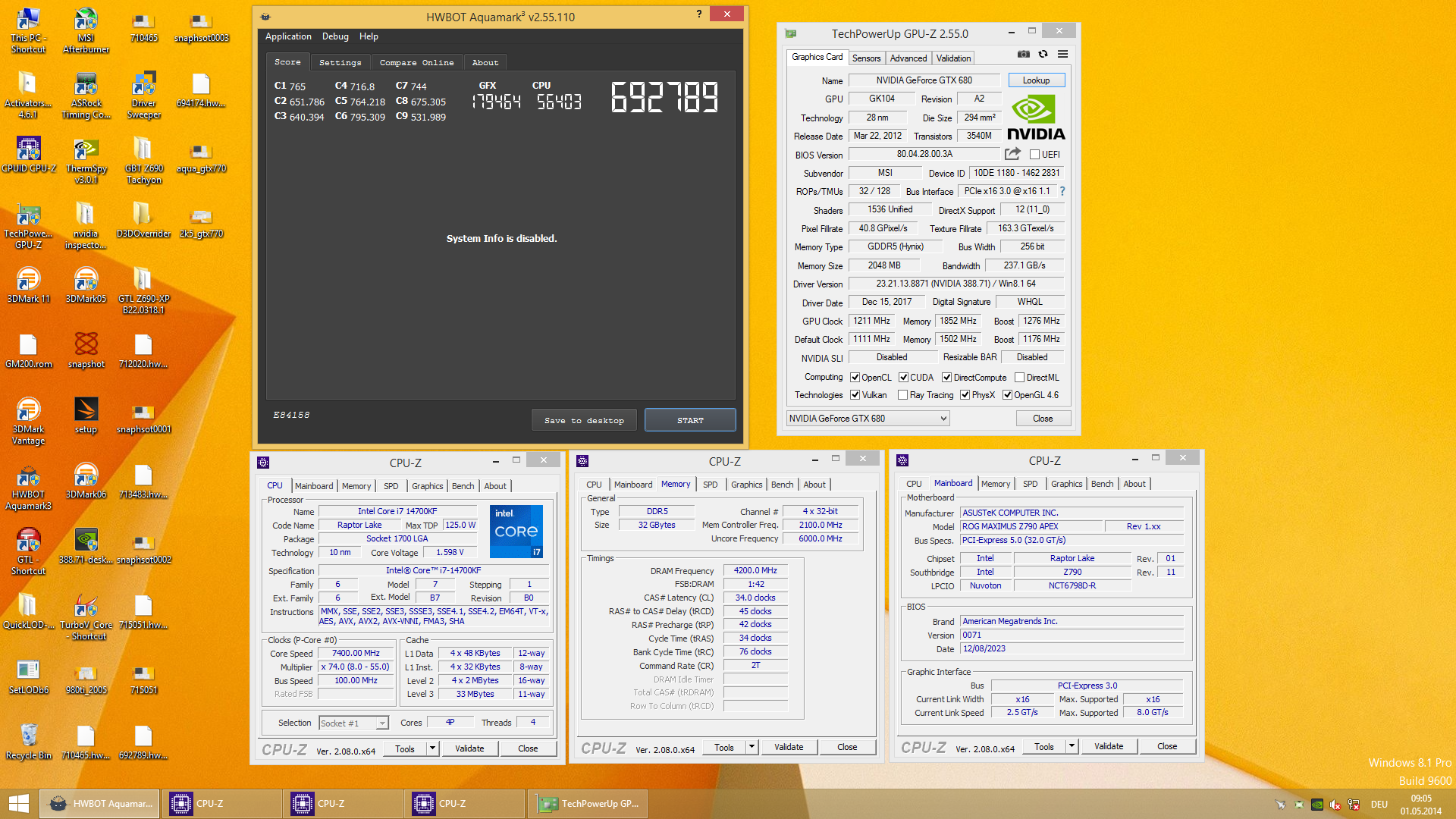The width and height of the screenshot is (1456, 819).
Task: Open the SPD tab in CPU-Z Memory window
Action: coord(710,485)
